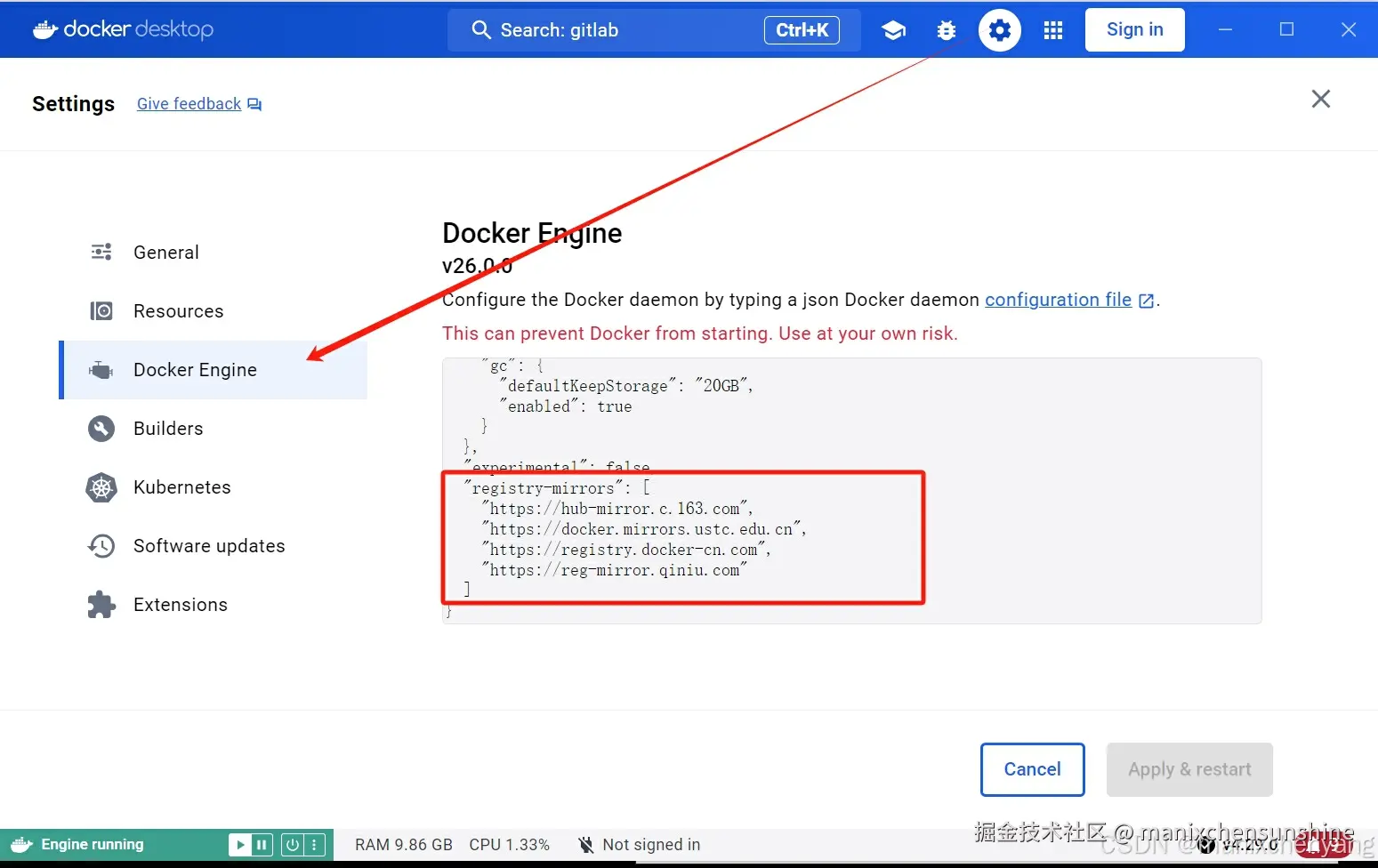Close the Settings panel with X
The width and height of the screenshot is (1378, 868).
pyautogui.click(x=1321, y=99)
